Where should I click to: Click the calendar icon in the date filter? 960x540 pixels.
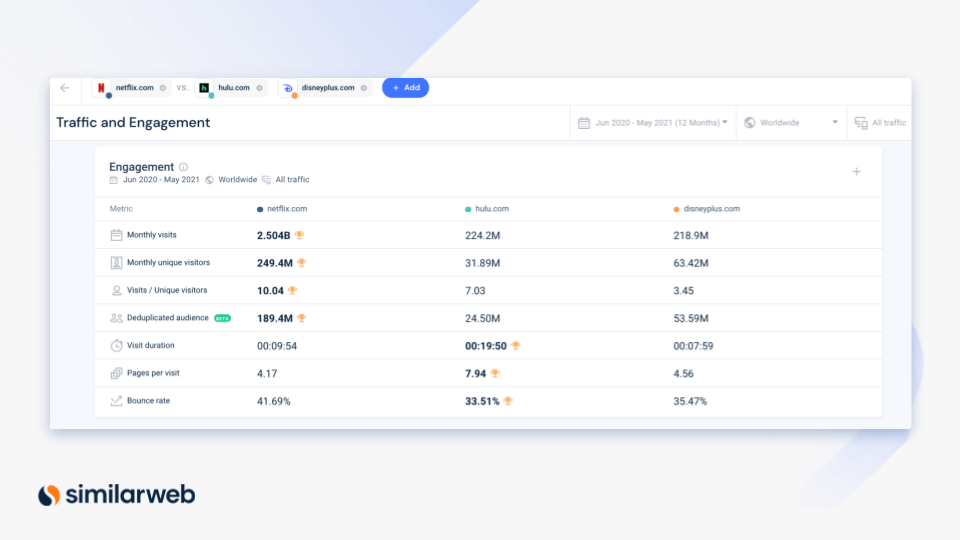coord(583,123)
